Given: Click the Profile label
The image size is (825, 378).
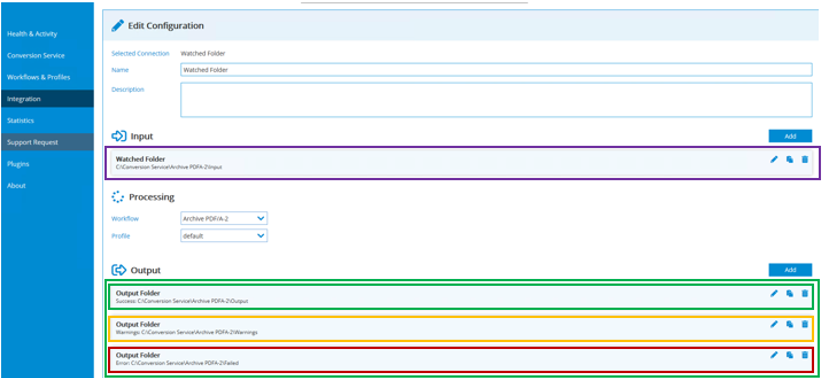Looking at the screenshot, I should click(120, 236).
